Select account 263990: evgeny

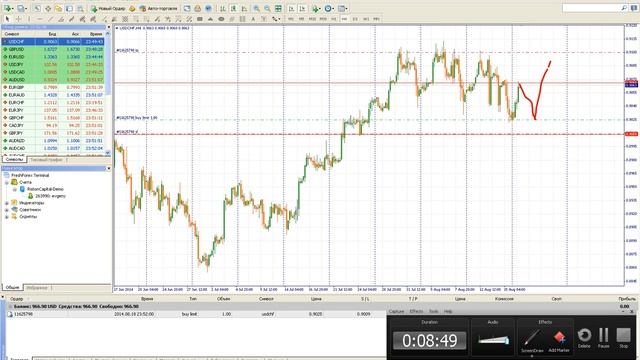coord(47,196)
